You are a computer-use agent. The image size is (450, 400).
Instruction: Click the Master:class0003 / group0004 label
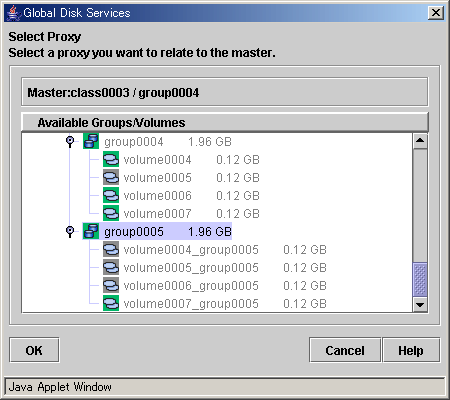pos(113,93)
